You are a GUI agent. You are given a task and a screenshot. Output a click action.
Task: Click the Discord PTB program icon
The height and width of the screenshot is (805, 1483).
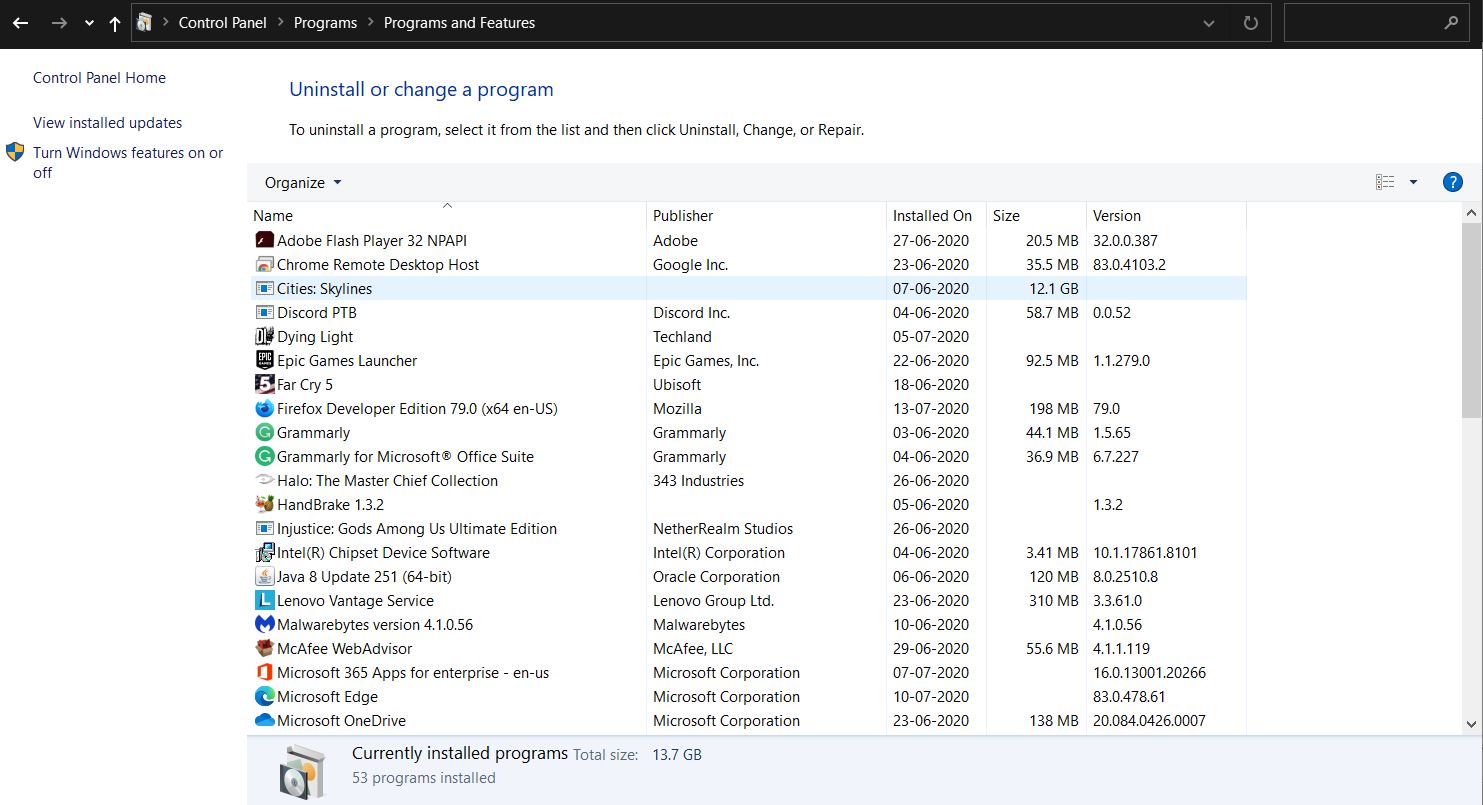[x=264, y=312]
